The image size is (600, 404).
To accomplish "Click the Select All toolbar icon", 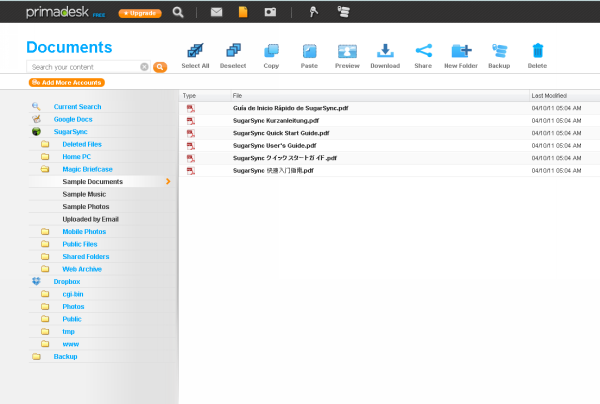I will 195,50.
